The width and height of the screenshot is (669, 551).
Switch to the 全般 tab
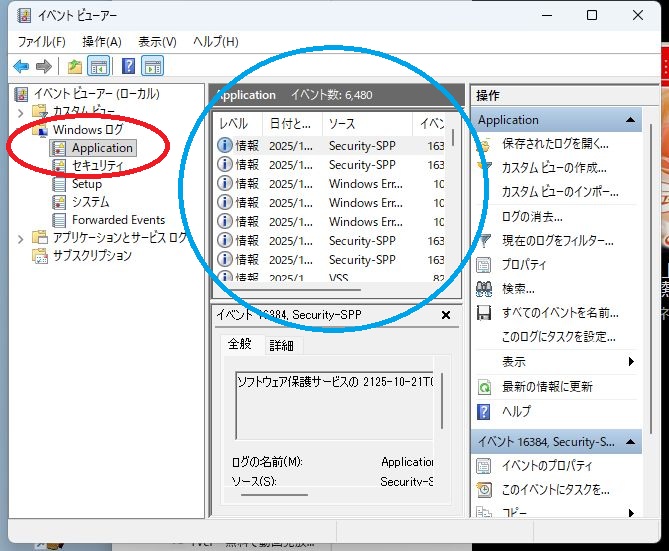click(x=239, y=344)
